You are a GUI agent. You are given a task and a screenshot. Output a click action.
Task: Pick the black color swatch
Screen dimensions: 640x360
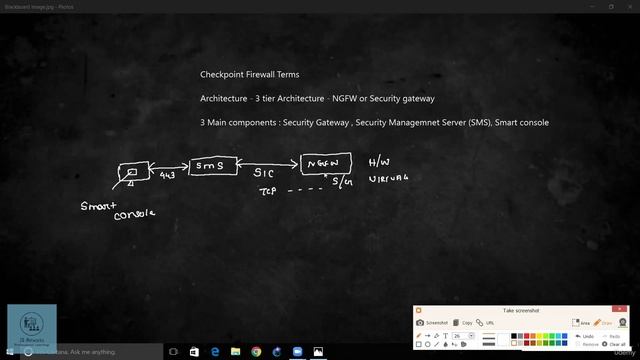click(514, 336)
